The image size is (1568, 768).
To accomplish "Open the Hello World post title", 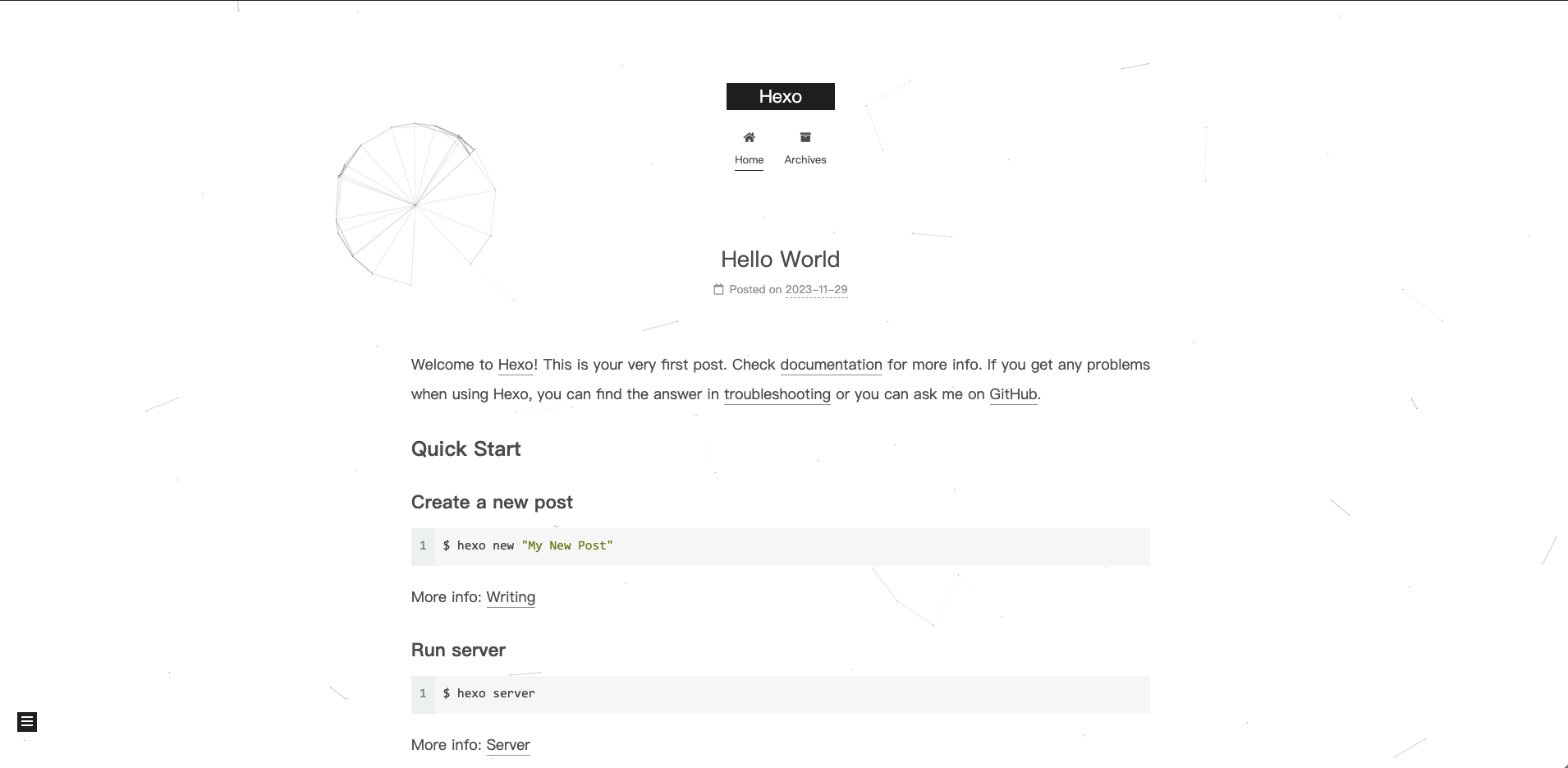I will pos(780,260).
